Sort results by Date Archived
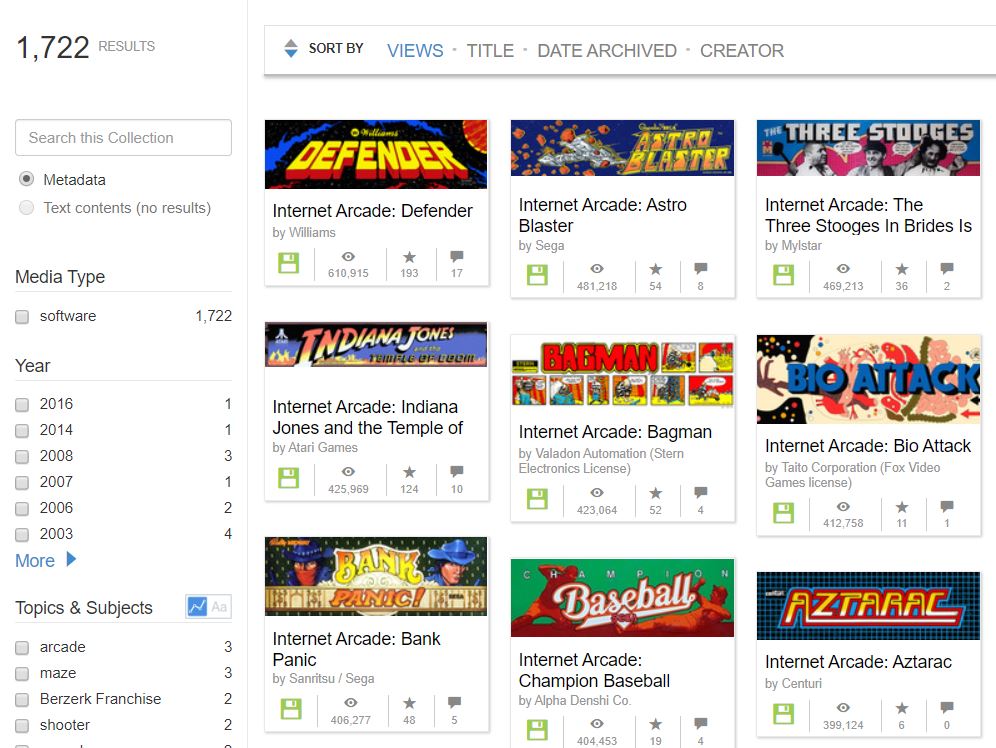The image size is (996, 748). pyautogui.click(x=607, y=51)
